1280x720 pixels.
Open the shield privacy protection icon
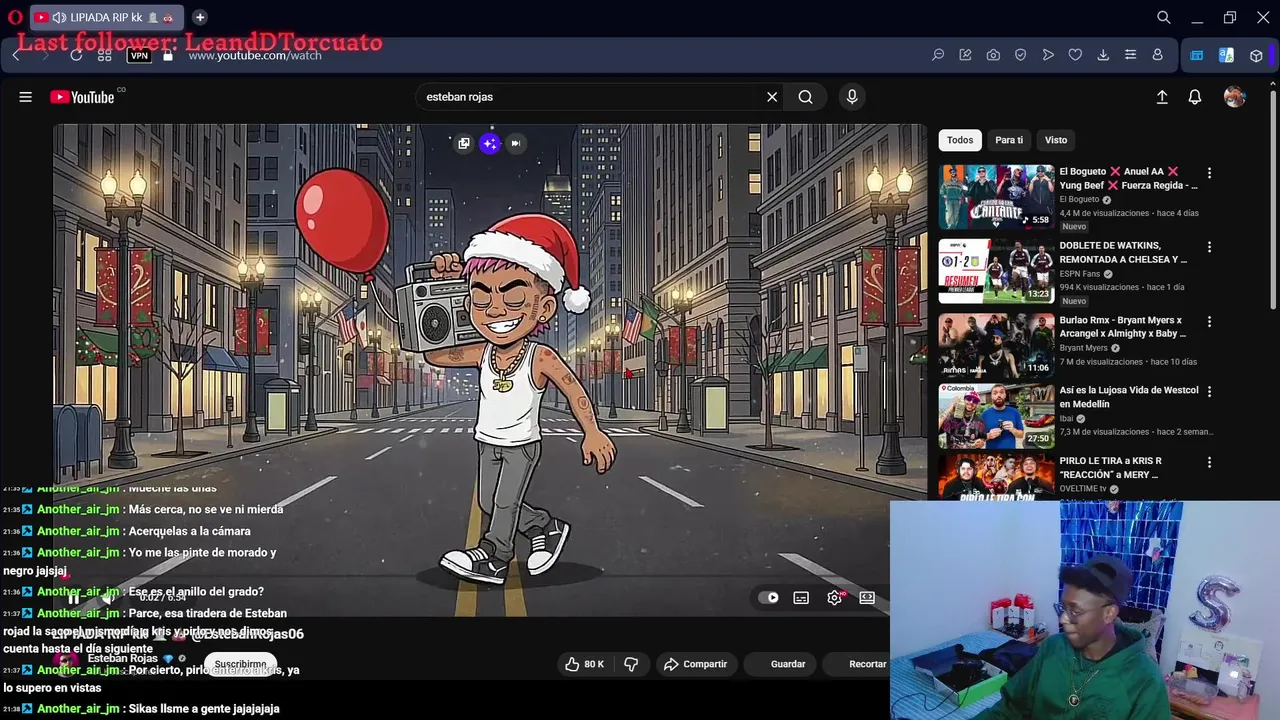point(1020,55)
